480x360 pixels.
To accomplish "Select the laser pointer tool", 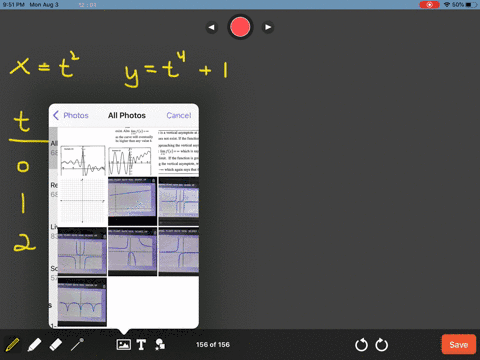I will tap(77, 345).
